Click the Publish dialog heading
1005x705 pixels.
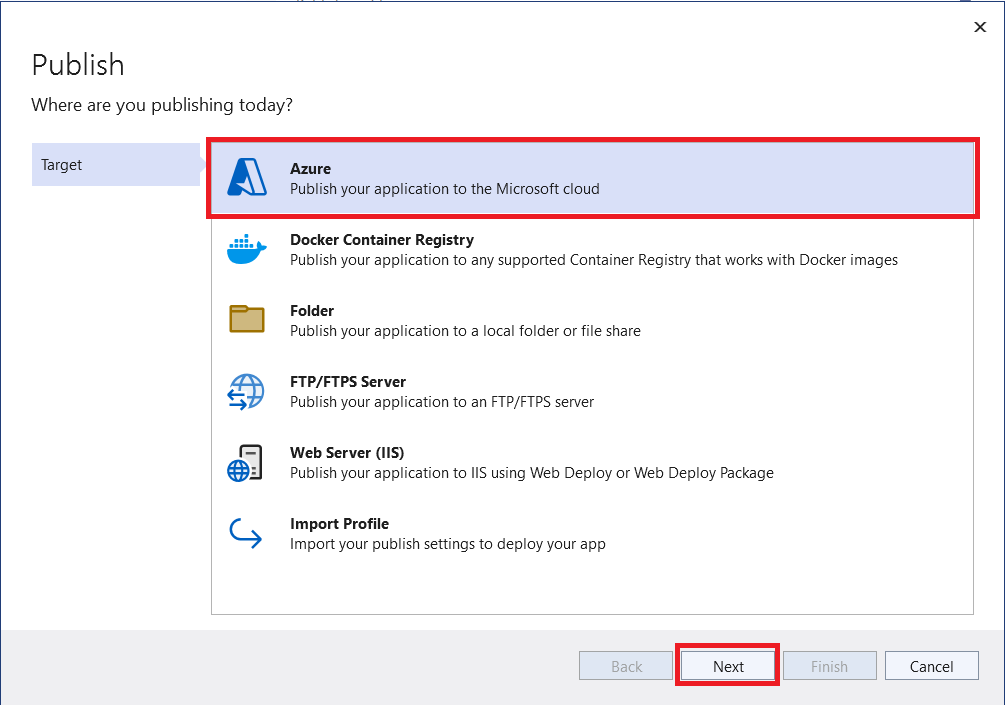(77, 64)
